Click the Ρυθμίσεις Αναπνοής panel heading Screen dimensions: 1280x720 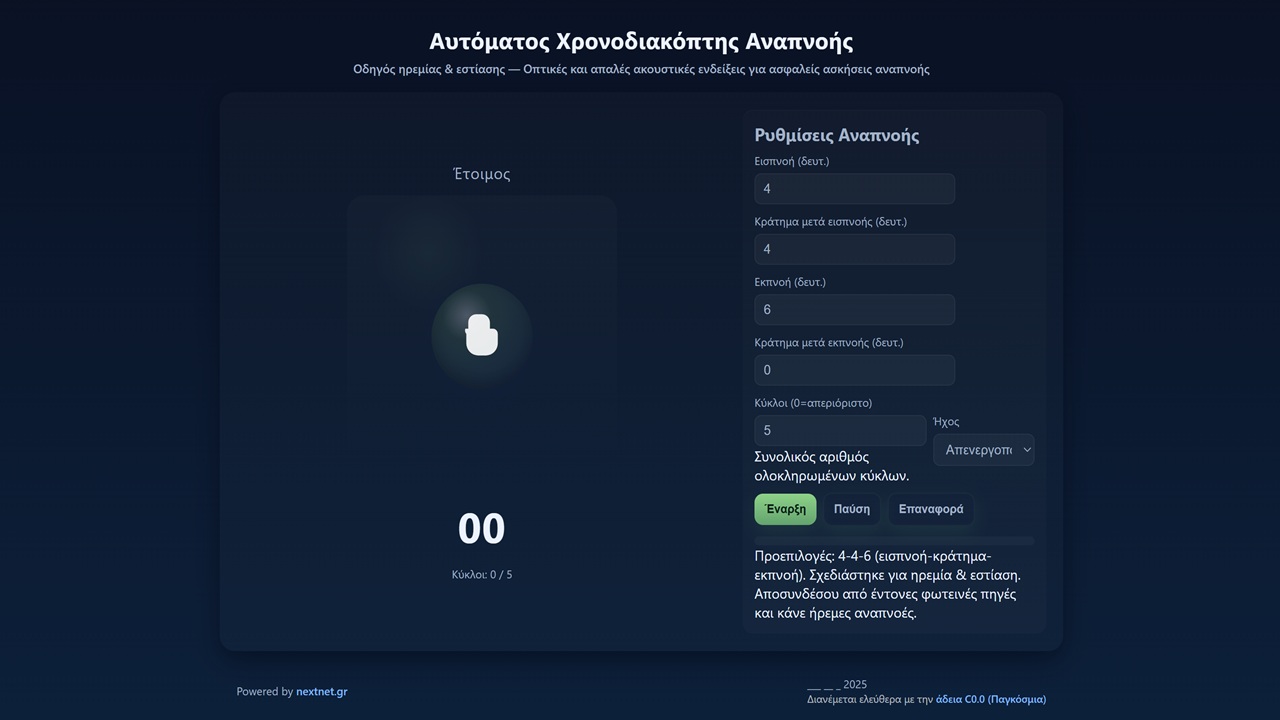(836, 134)
